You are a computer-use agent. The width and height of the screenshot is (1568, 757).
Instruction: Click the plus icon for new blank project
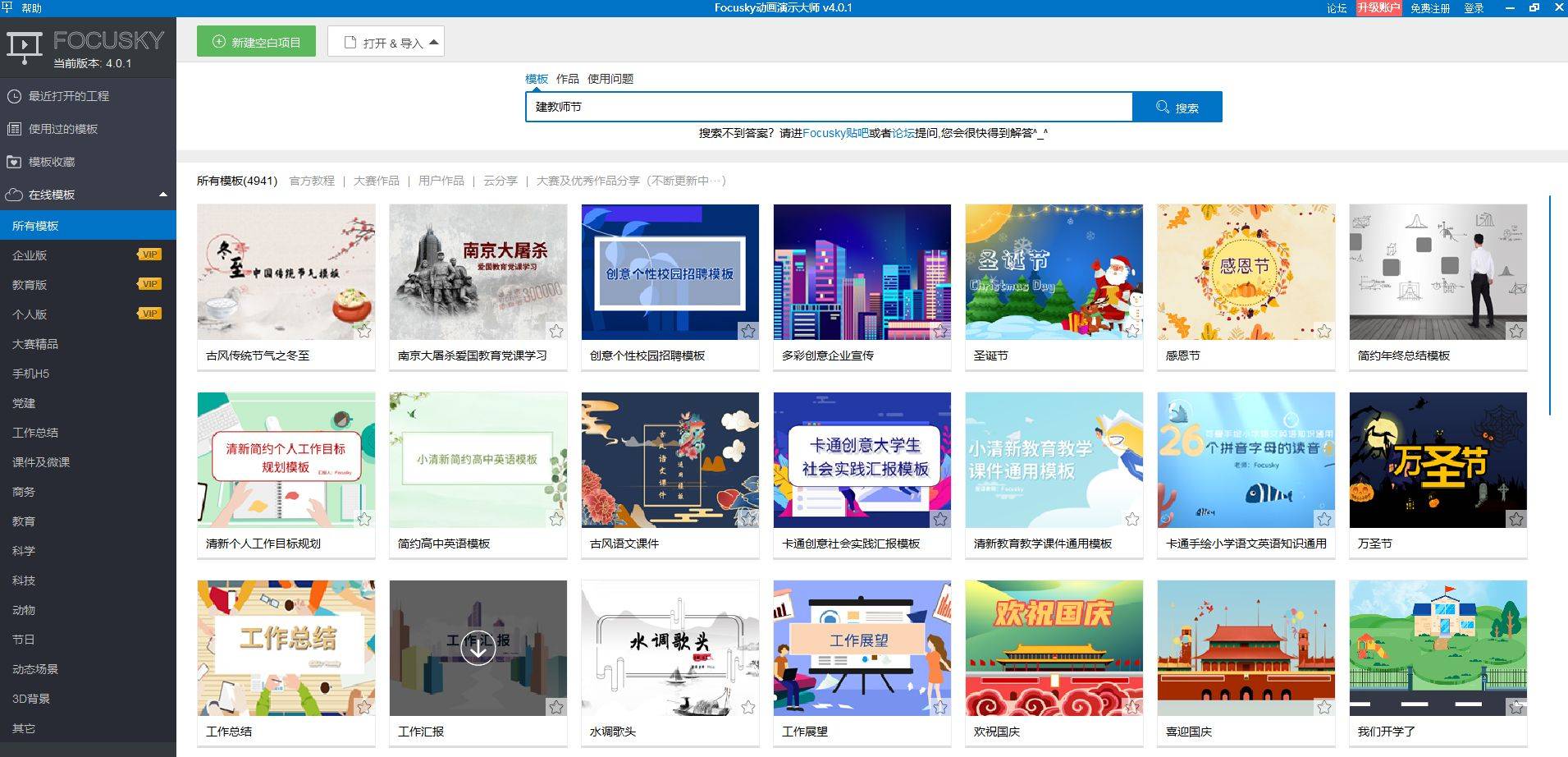[219, 42]
